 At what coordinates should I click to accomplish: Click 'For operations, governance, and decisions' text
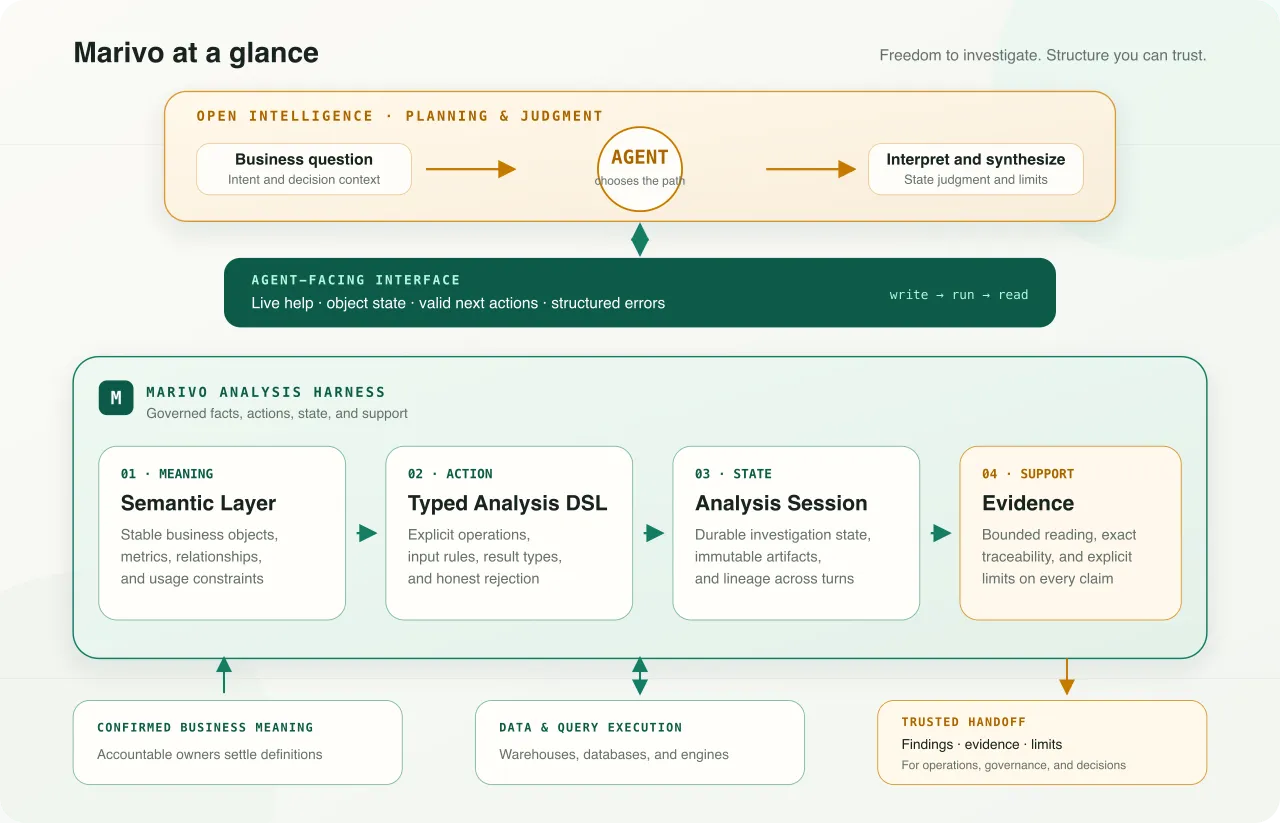1014,765
